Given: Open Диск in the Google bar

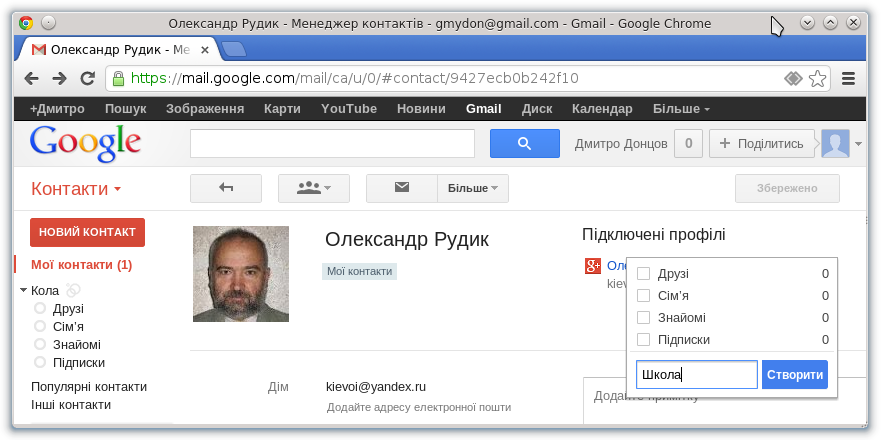Looking at the screenshot, I should tap(537, 108).
